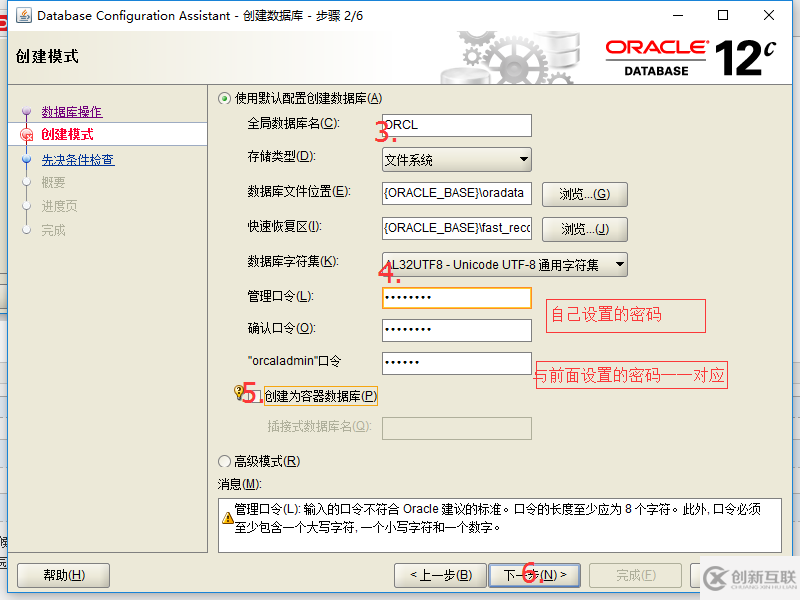Viewport: 800px width, 600px height.
Task: Go to 数据库操作 step in sidebar
Action: (72, 112)
